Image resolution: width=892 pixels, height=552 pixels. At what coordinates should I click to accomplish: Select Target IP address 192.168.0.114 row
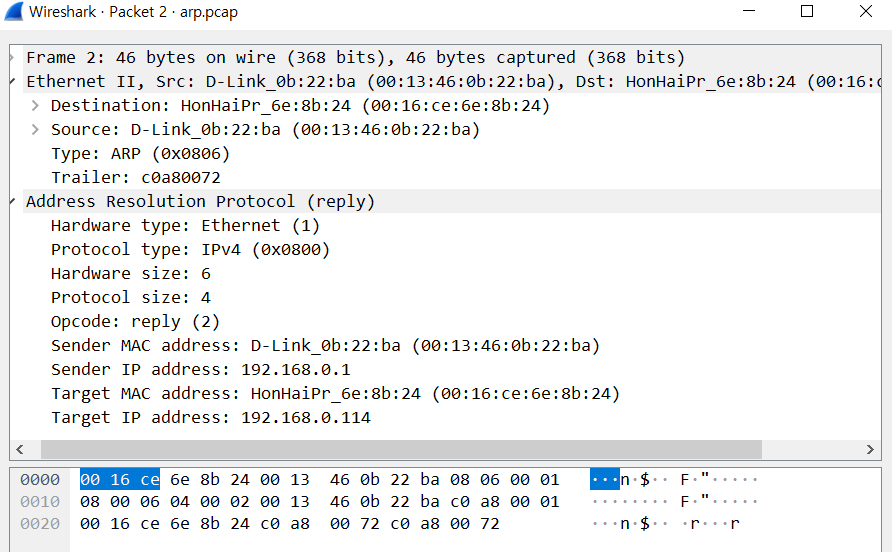(x=211, y=418)
